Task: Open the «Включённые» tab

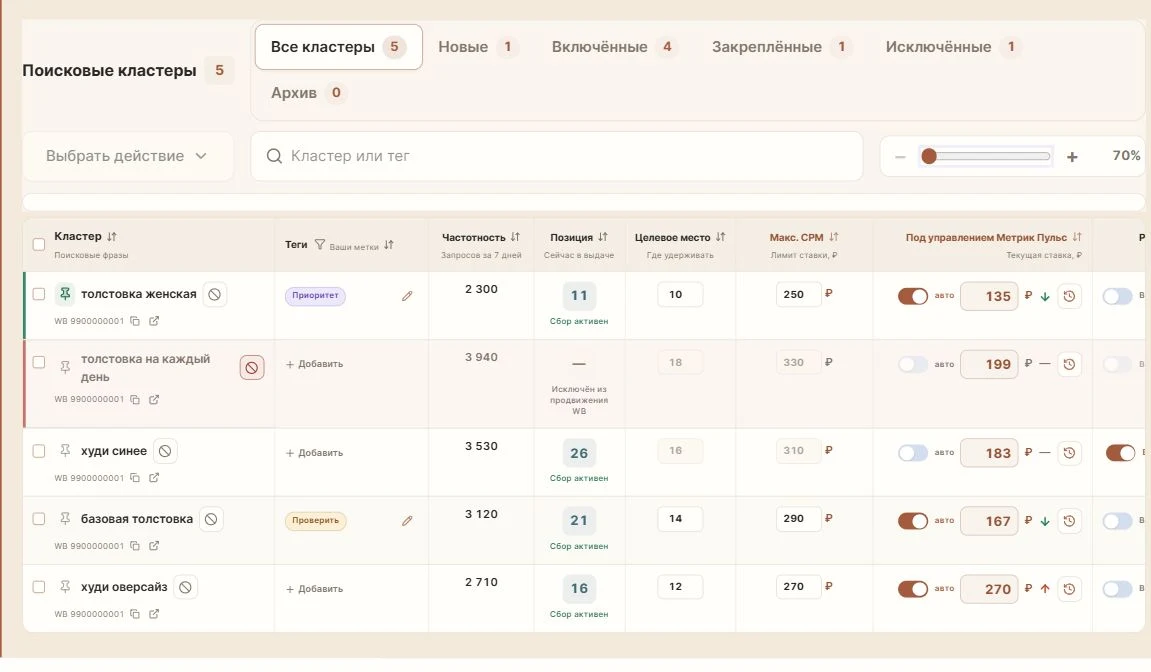Action: [x=614, y=47]
